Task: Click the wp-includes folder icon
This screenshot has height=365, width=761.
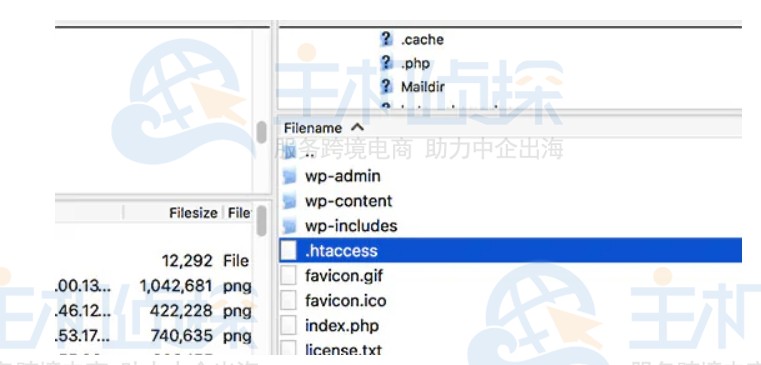Action: point(289,225)
